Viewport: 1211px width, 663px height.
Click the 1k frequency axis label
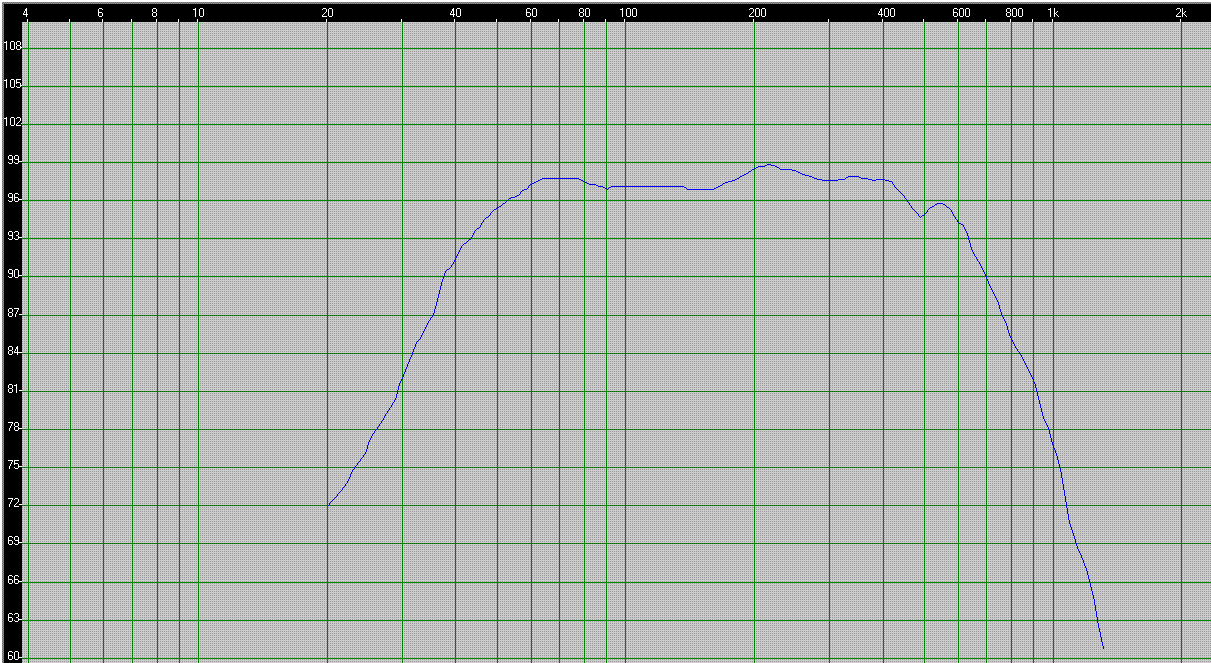[1053, 13]
